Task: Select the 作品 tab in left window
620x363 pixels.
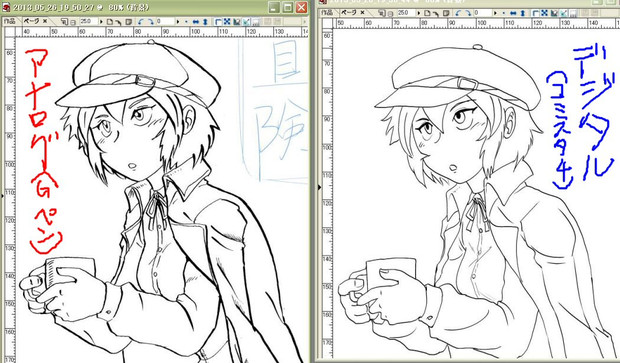Action: 9,21
